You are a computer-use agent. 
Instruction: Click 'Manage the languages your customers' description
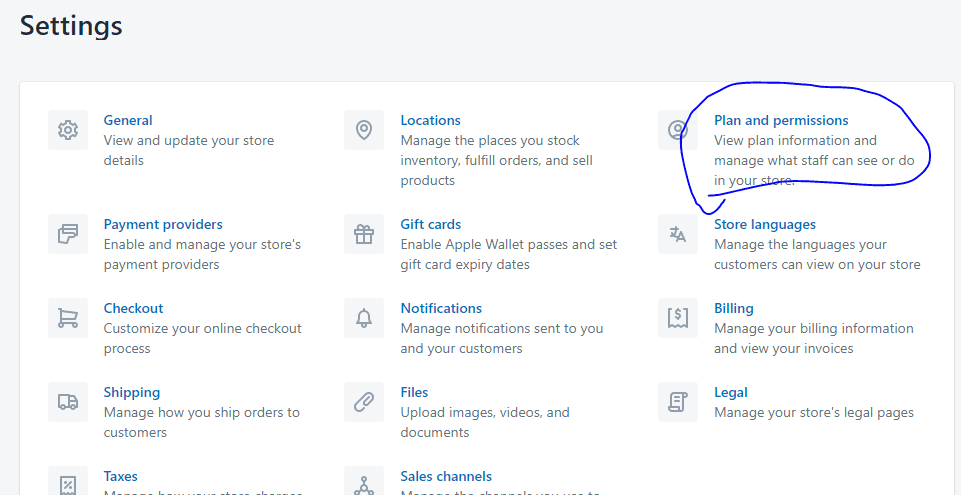(x=817, y=254)
